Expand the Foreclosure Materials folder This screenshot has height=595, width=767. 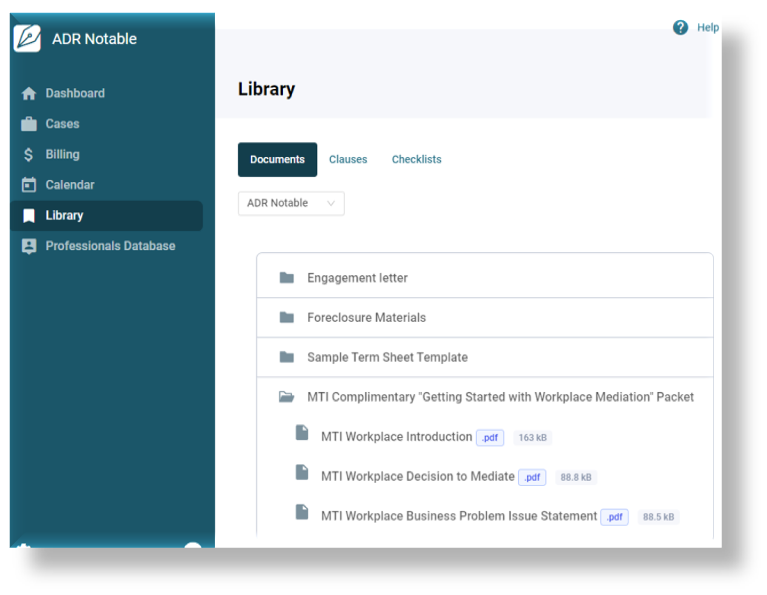click(x=366, y=318)
